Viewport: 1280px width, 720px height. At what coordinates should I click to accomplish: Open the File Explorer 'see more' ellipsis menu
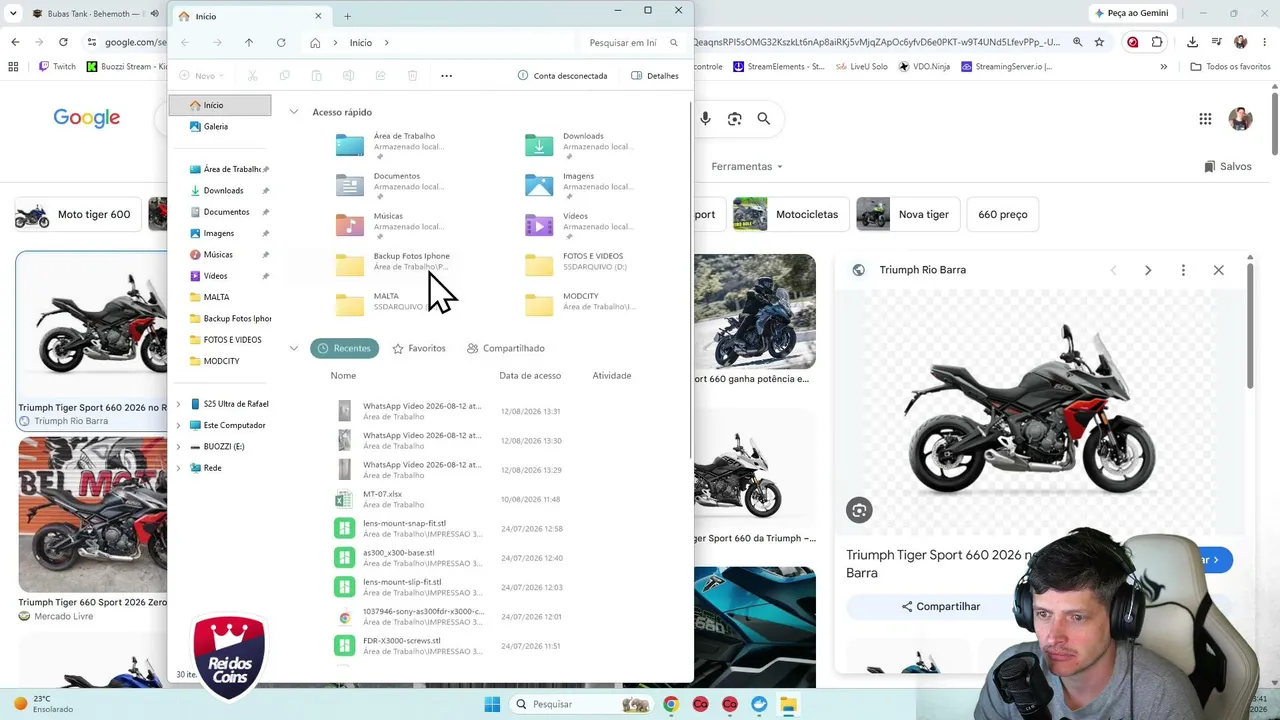(x=446, y=76)
